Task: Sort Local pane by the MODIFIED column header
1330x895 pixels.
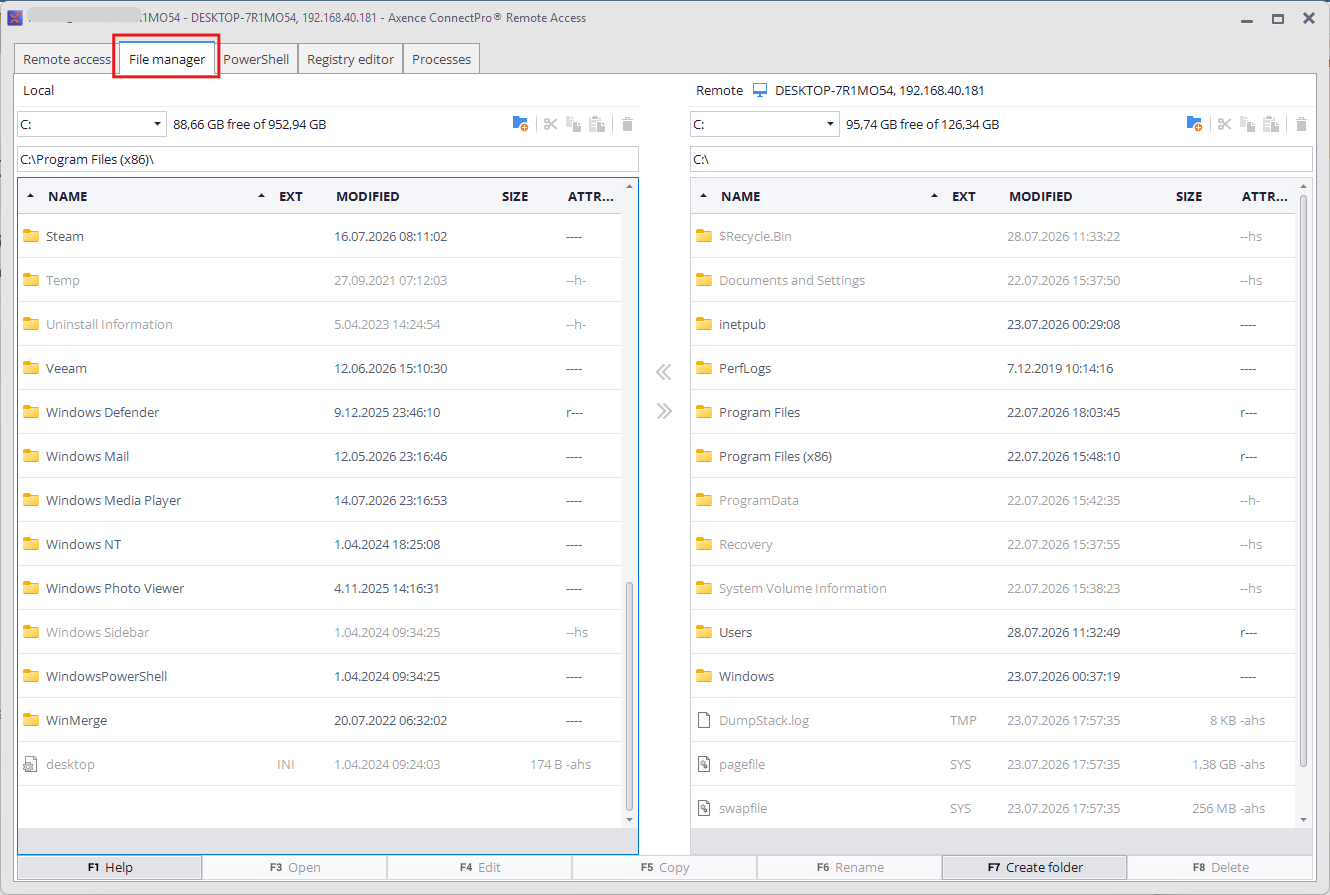Action: (x=368, y=196)
